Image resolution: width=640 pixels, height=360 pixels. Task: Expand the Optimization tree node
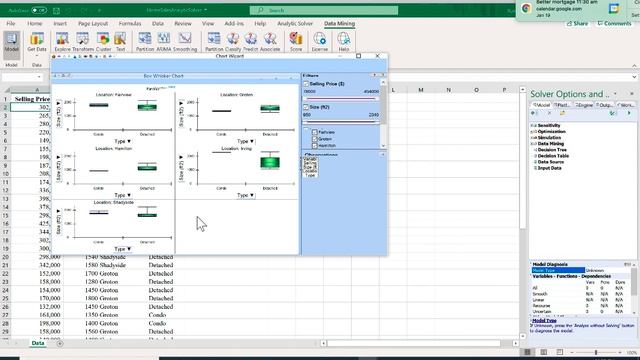533,132
